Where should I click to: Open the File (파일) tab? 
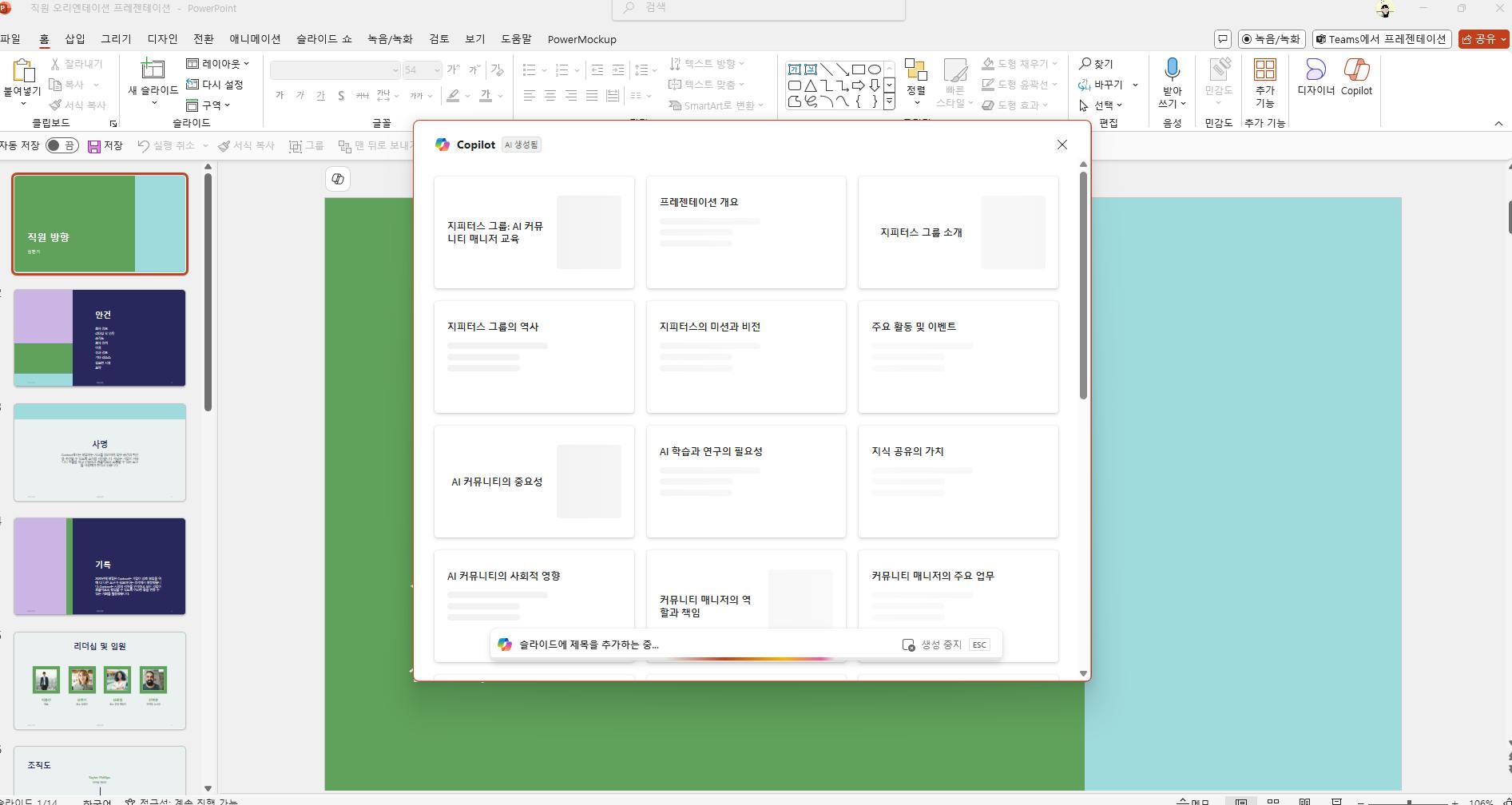click(10, 39)
